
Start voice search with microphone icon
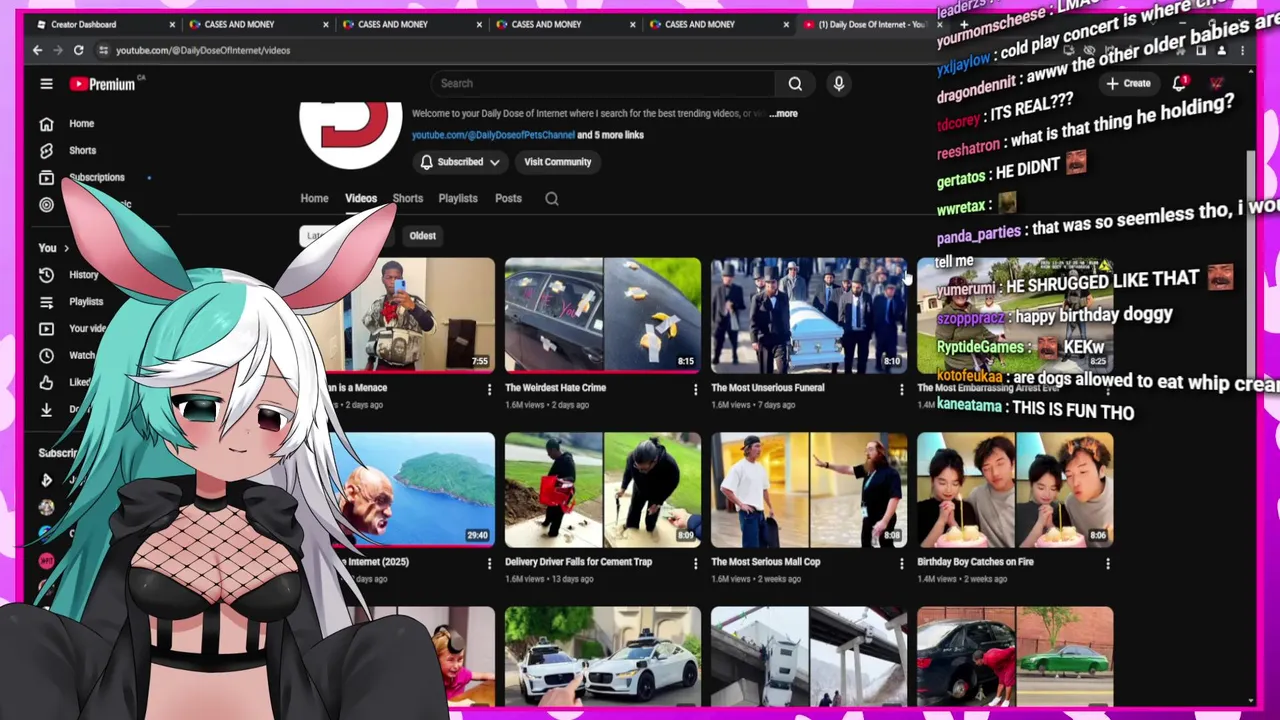[x=839, y=84]
